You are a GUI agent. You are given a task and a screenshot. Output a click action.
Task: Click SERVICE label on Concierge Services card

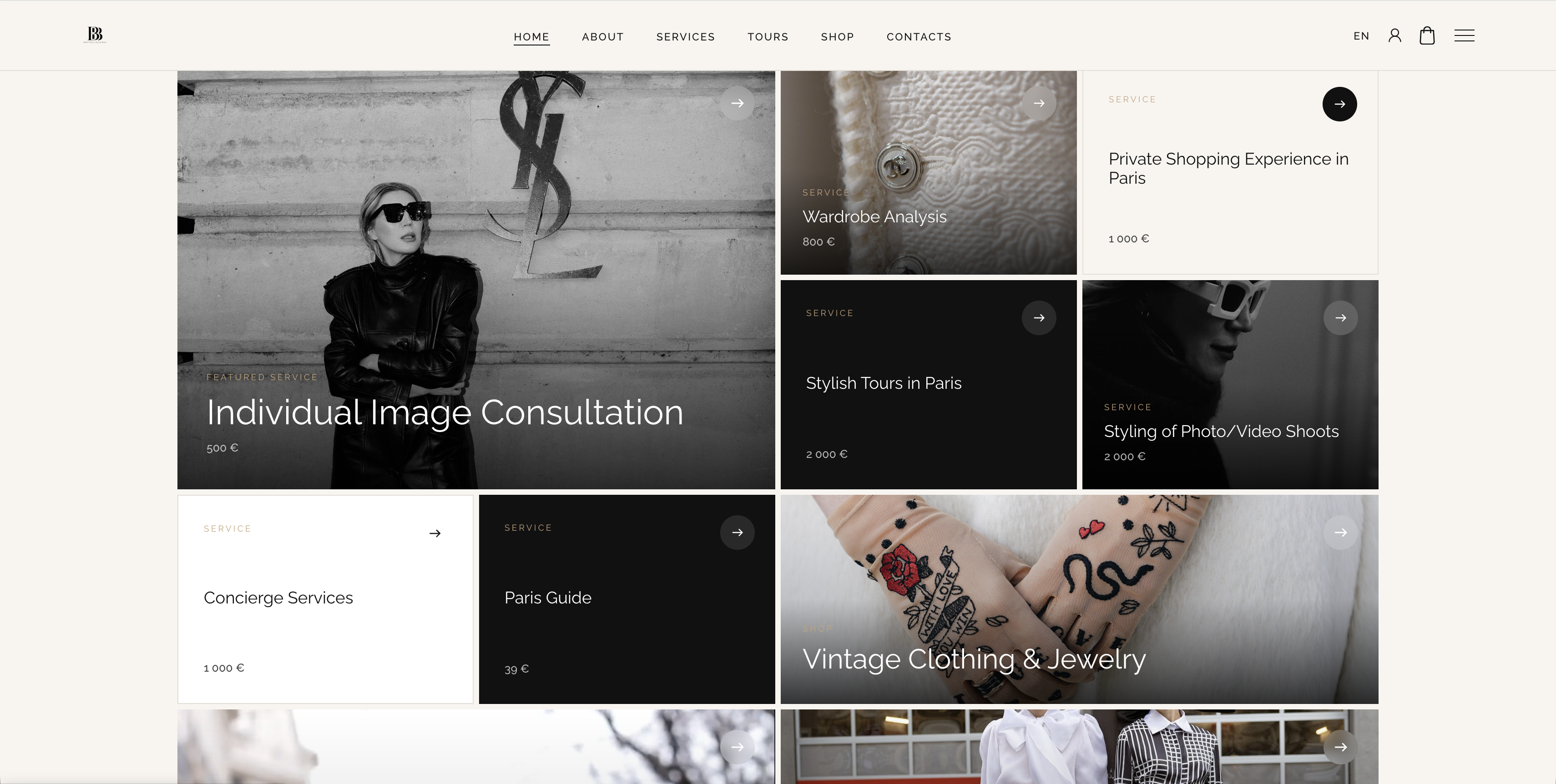point(228,529)
